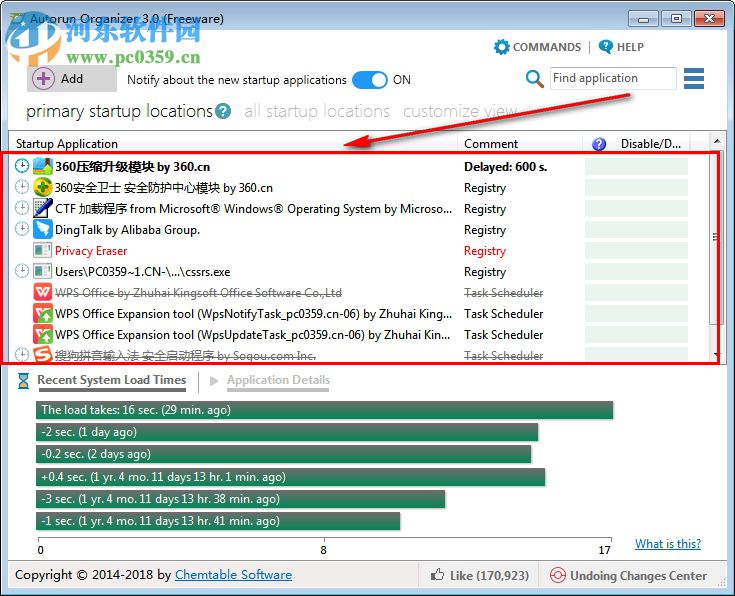This screenshot has height=596, width=735.
Task: Click the Disable/D... column header
Action: (x=651, y=144)
